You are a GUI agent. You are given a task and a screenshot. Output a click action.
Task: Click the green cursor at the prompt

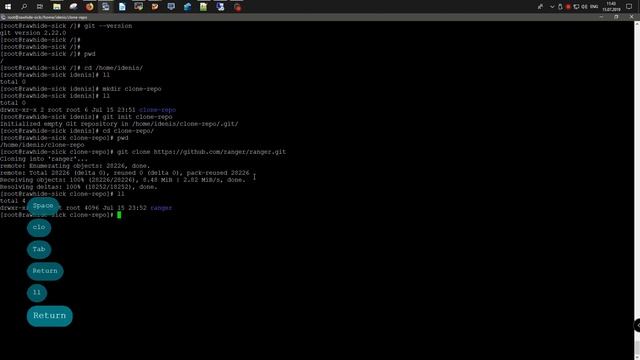[x=119, y=215]
